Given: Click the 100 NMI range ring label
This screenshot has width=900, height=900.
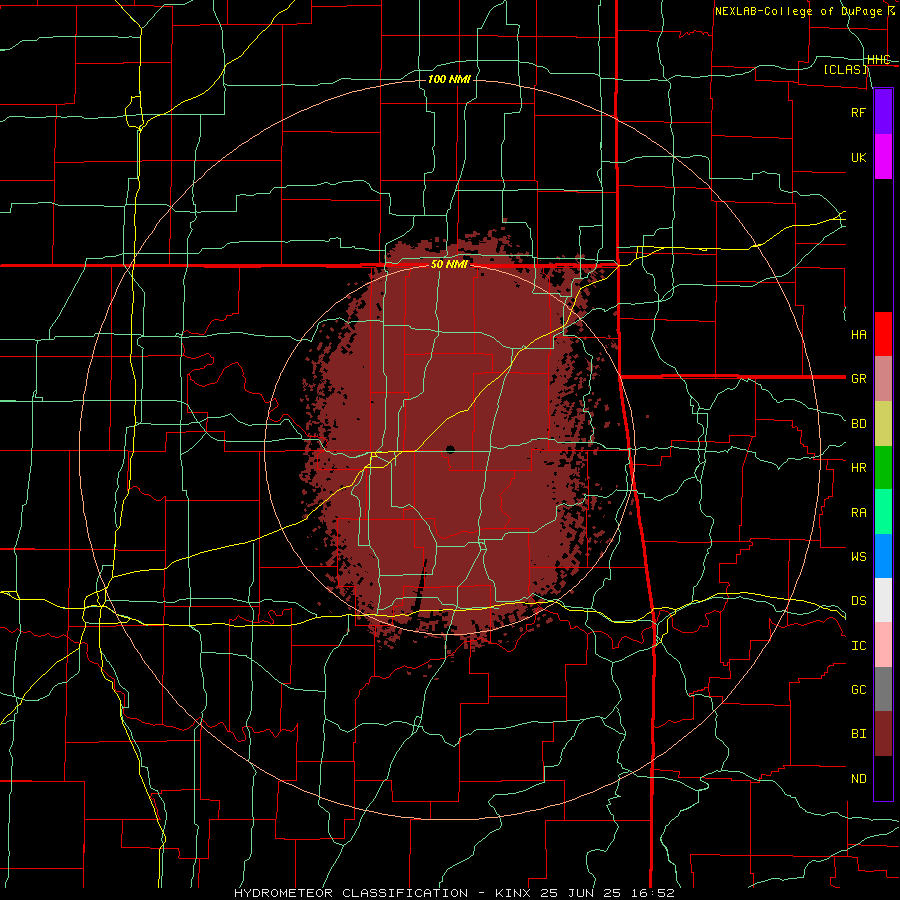Looking at the screenshot, I should 449,79.
